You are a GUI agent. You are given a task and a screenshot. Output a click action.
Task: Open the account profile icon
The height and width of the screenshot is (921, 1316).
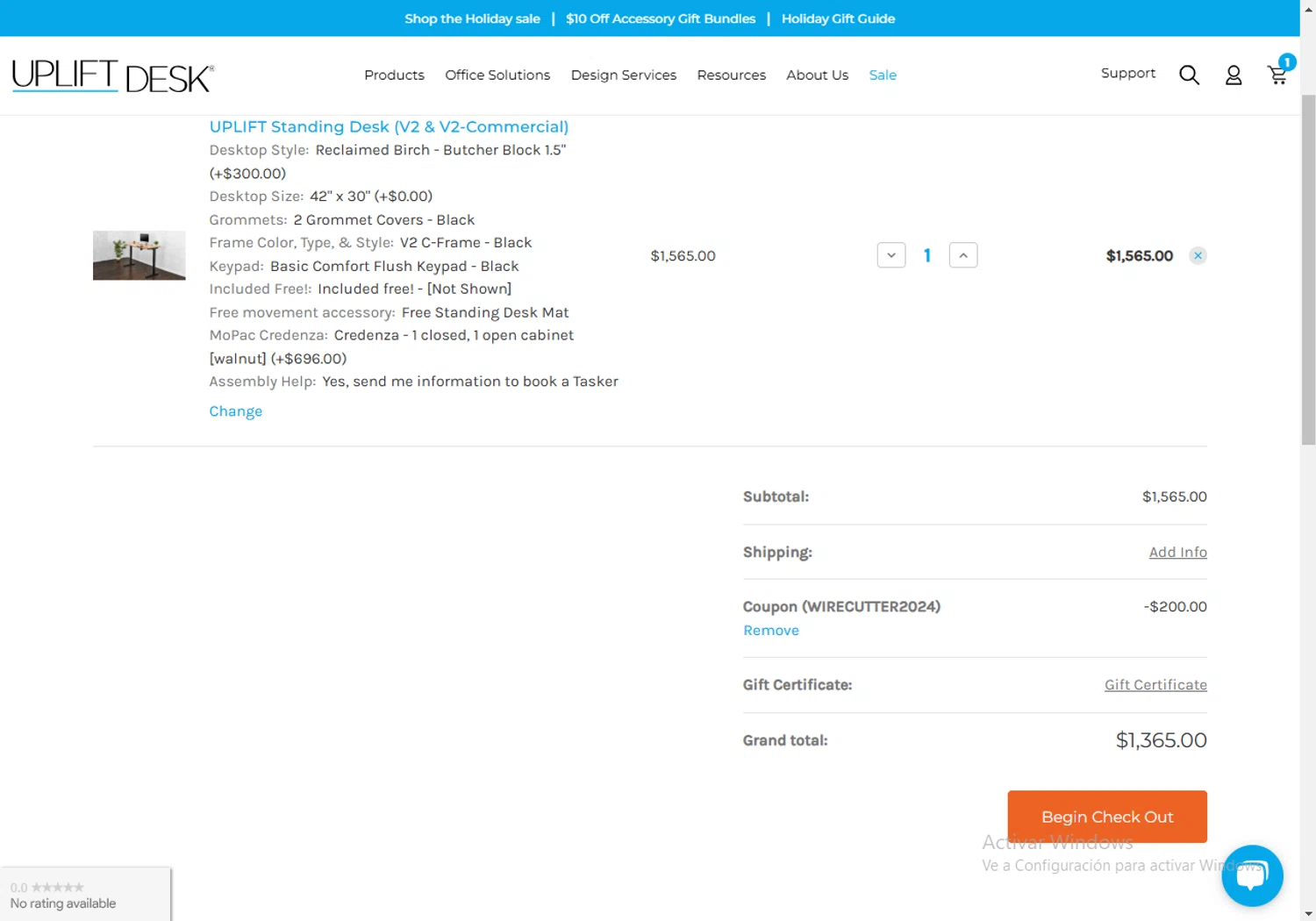pyautogui.click(x=1234, y=75)
